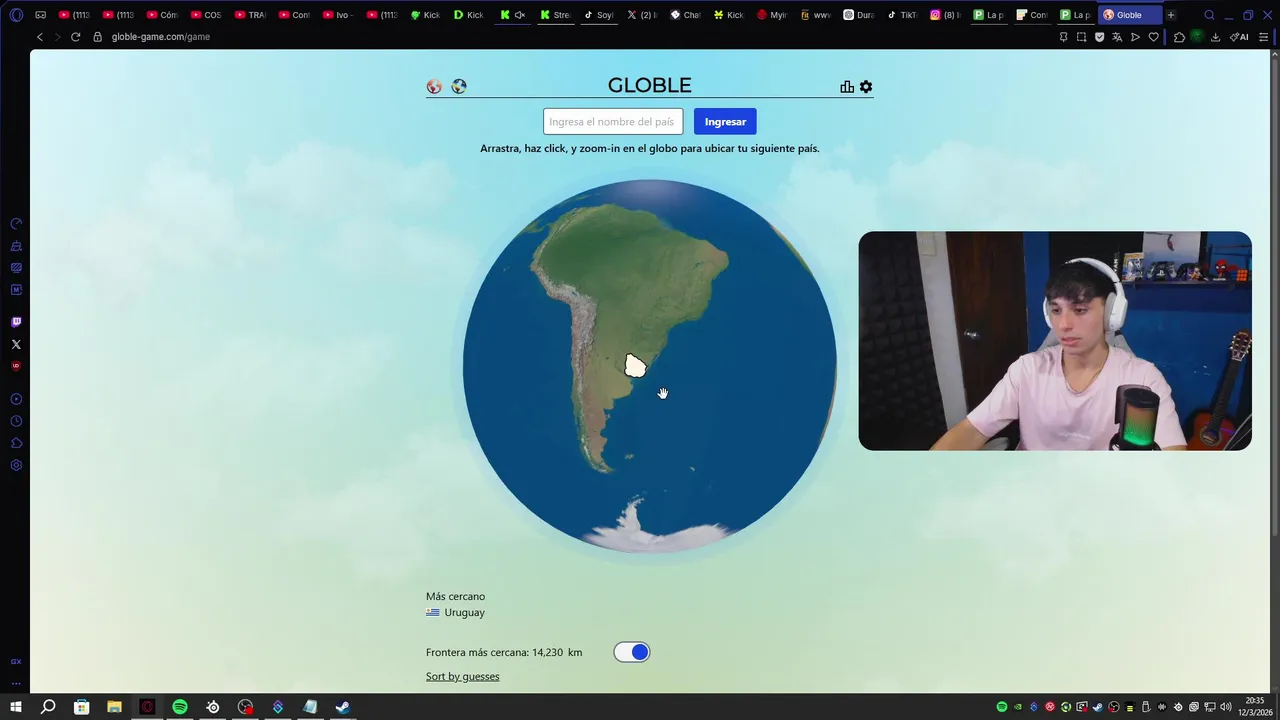Image resolution: width=1280 pixels, height=720 pixels.
Task: Open GX Corner at sidebar bottom
Action: pyautogui.click(x=16, y=662)
